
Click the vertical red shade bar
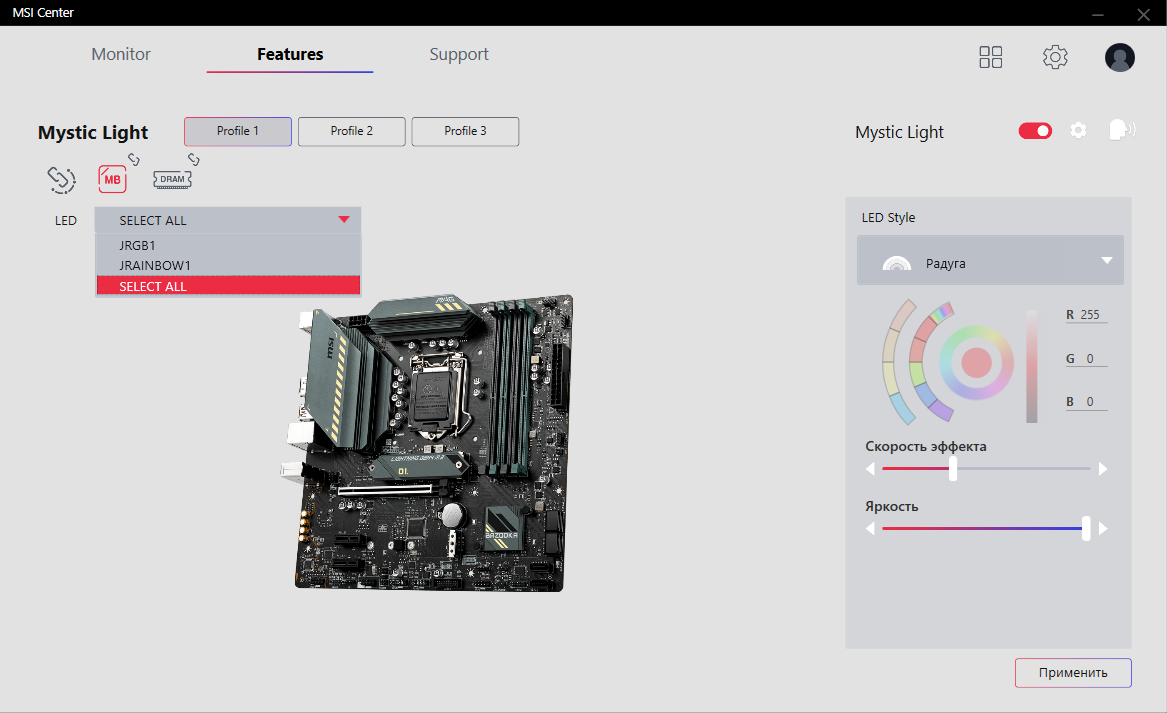[1032, 366]
